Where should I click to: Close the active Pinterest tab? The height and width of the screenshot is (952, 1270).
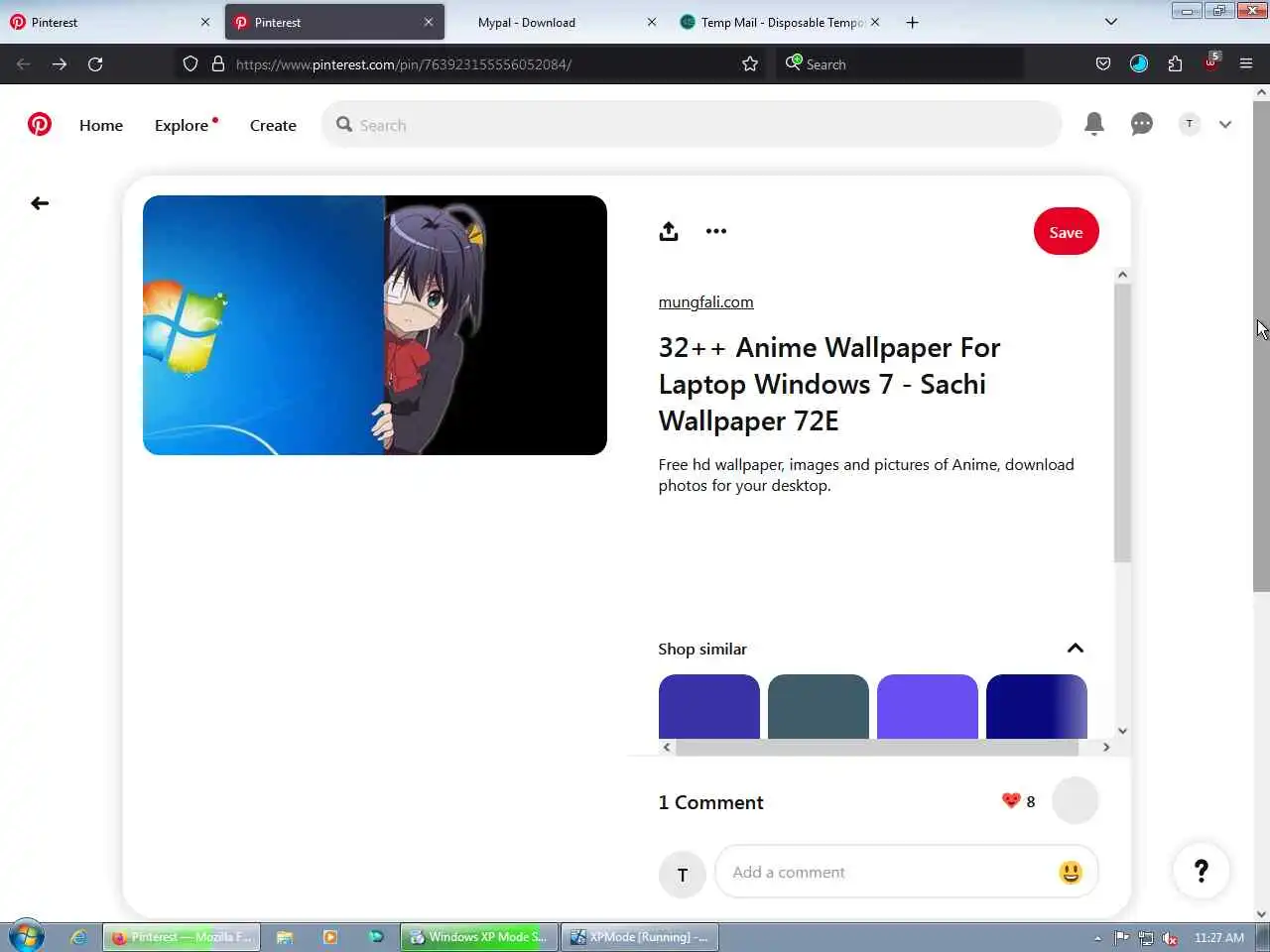coord(429,22)
